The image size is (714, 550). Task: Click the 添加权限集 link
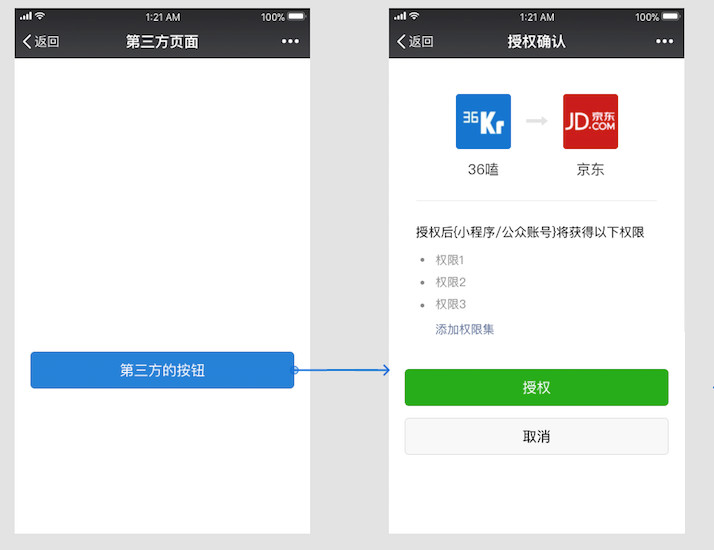tap(464, 329)
